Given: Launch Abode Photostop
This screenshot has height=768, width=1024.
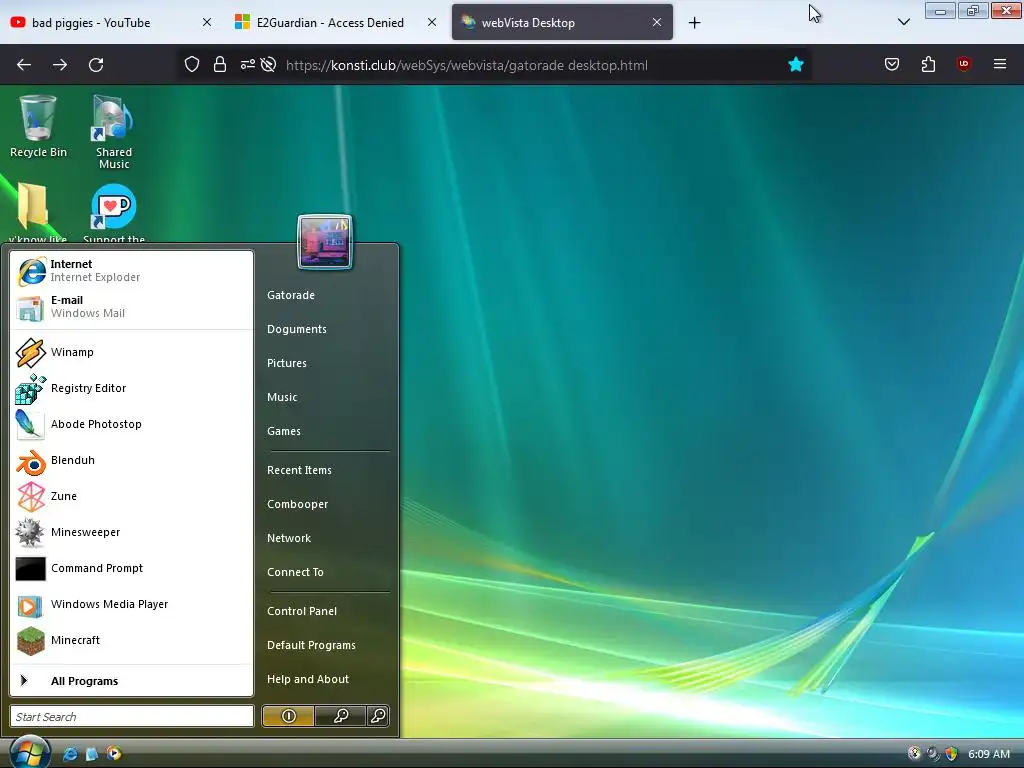Looking at the screenshot, I should pyautogui.click(x=131, y=424).
